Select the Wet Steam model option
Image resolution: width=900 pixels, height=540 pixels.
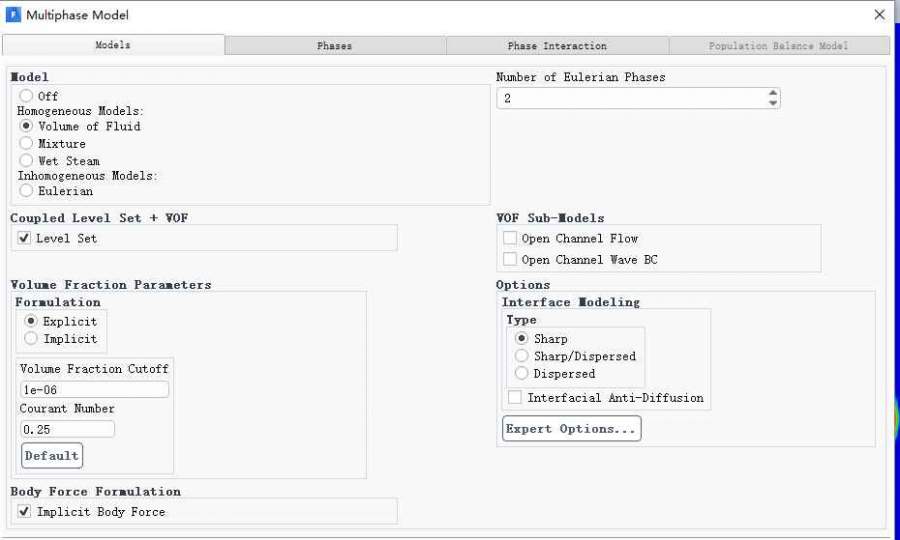26,160
